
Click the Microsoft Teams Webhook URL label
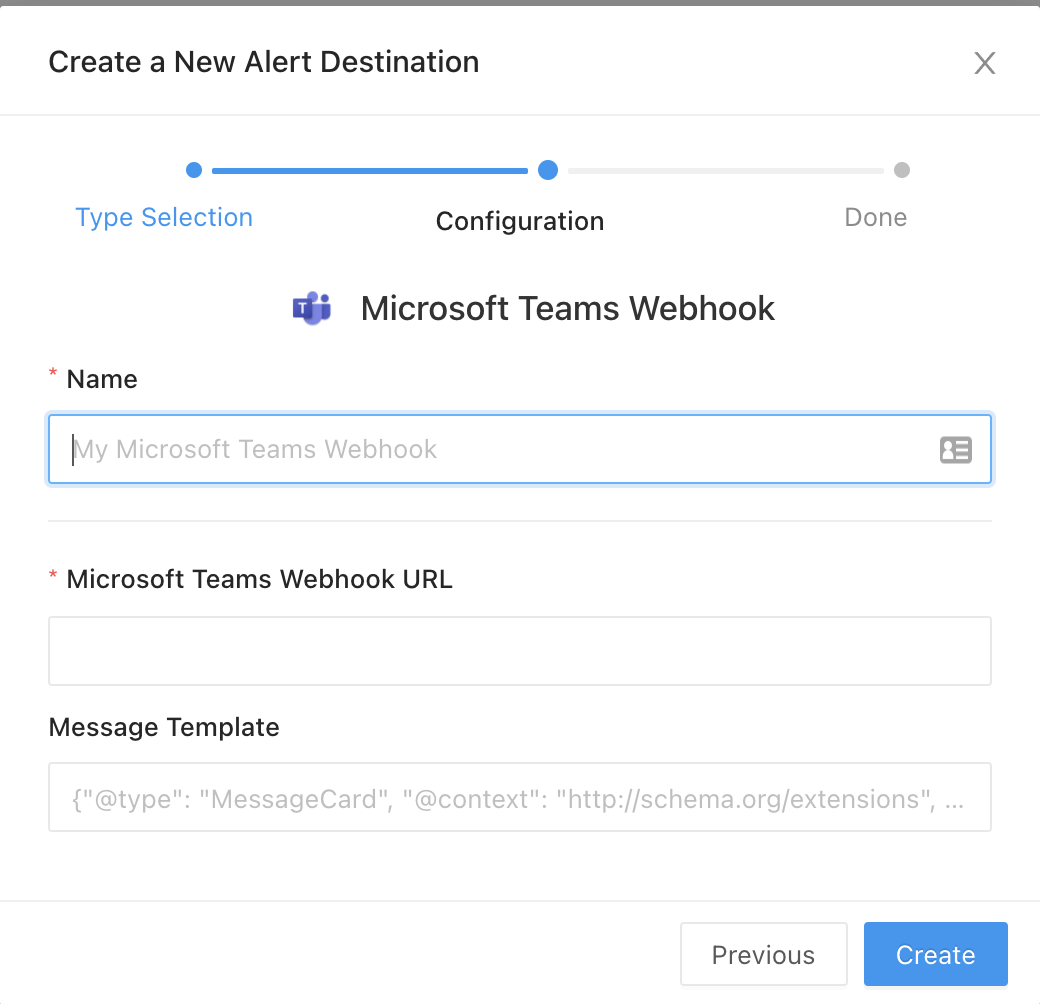pos(259,579)
